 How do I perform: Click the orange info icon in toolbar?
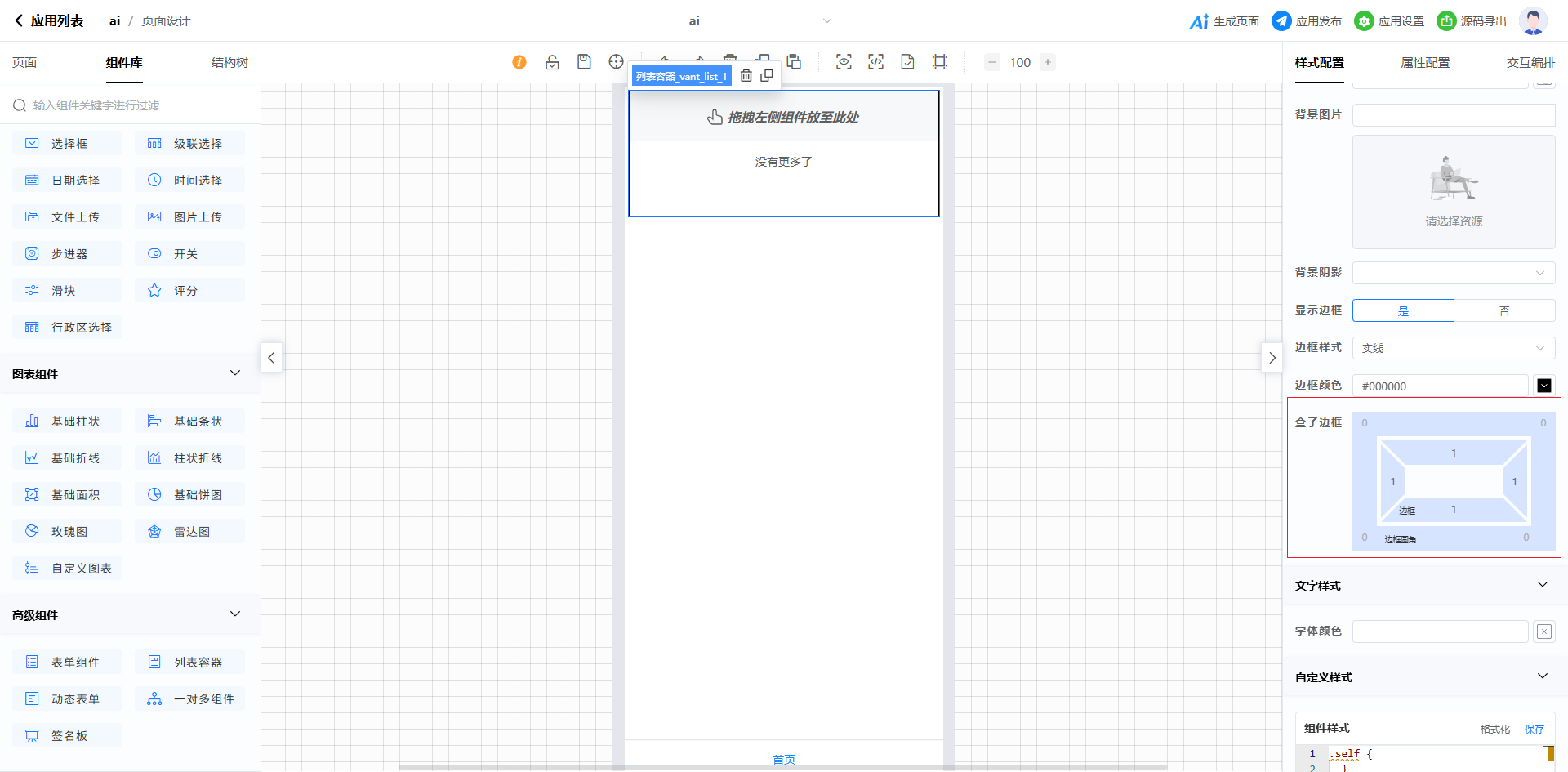[x=519, y=62]
